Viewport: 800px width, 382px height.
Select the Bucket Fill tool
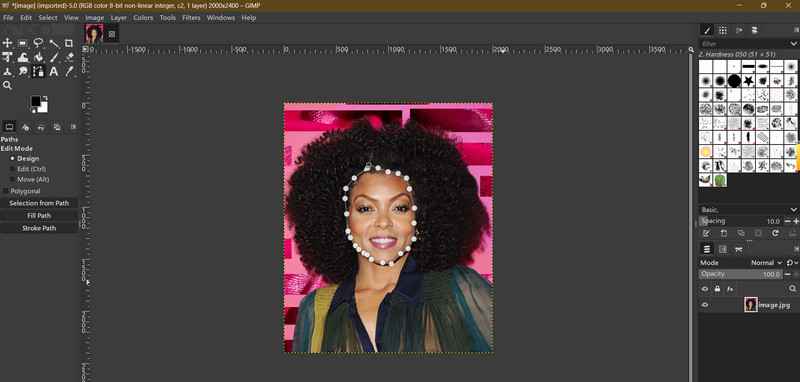click(38, 57)
